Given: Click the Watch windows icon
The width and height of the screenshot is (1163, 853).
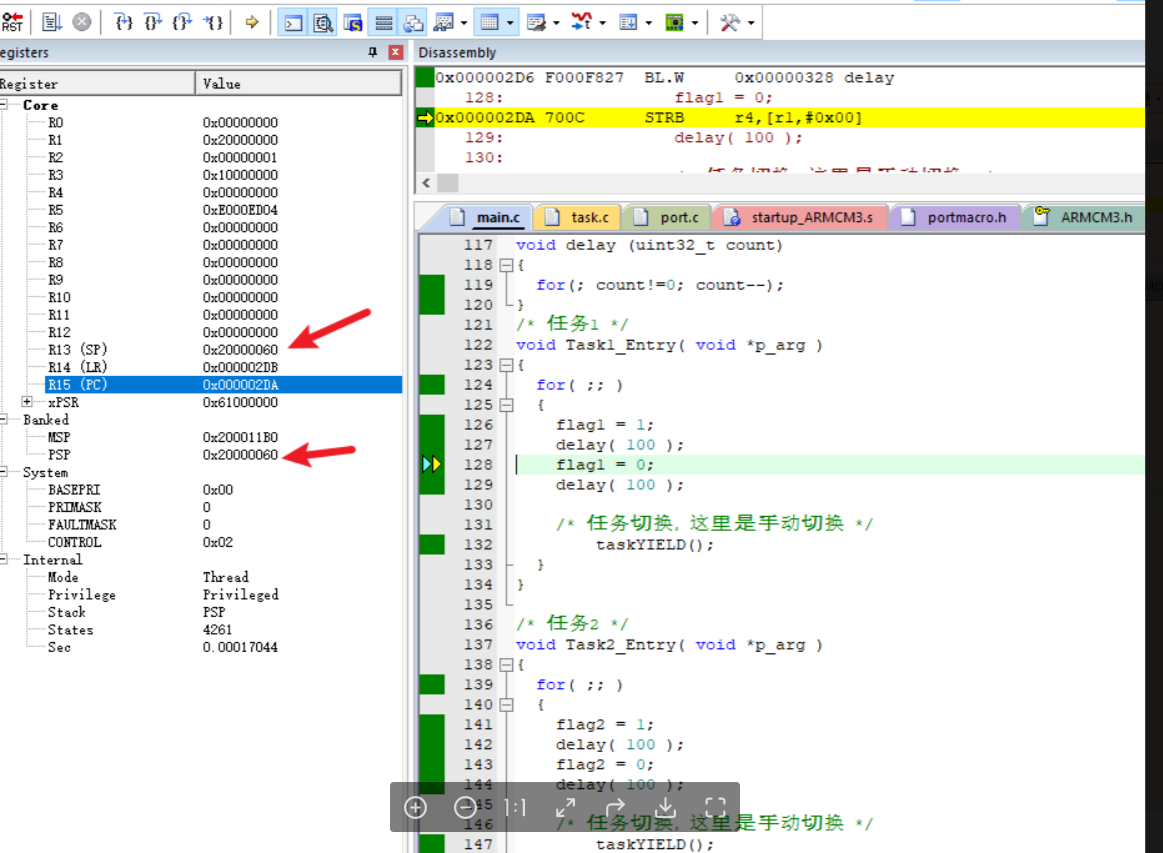Looking at the screenshot, I should pyautogui.click(x=444, y=23).
